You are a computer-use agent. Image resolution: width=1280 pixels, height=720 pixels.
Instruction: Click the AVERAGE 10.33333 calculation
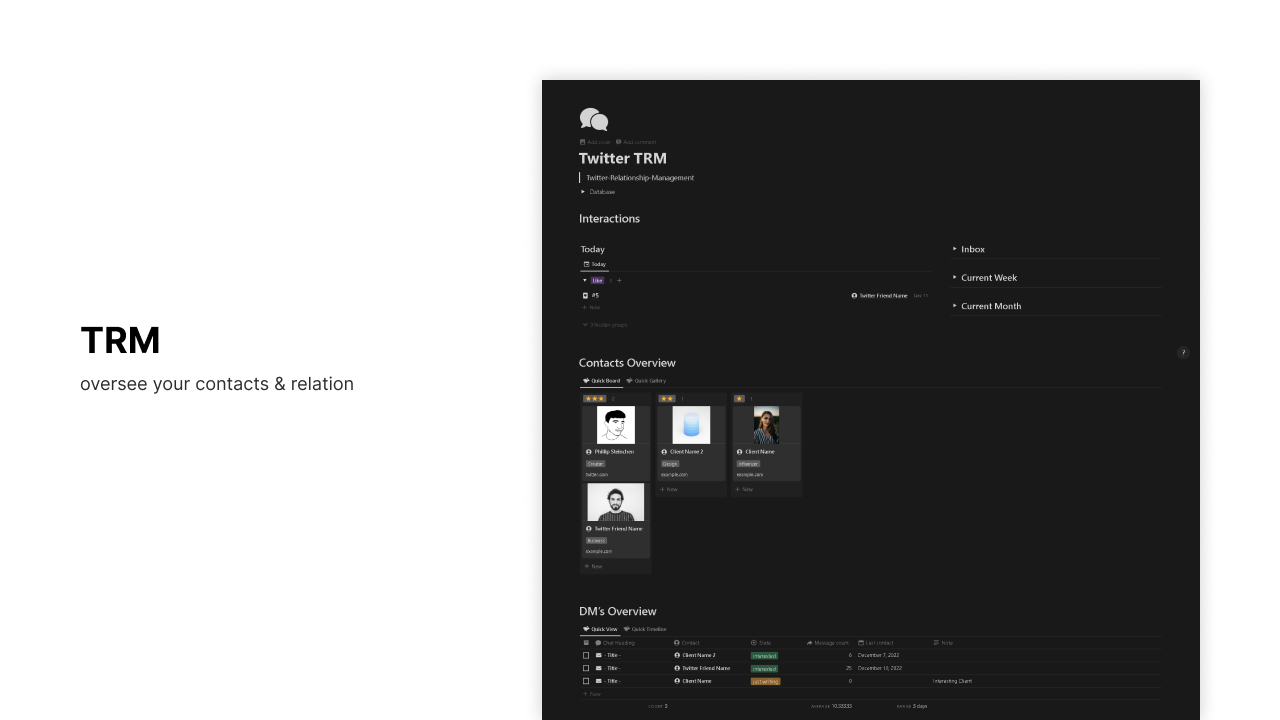pyautogui.click(x=831, y=706)
